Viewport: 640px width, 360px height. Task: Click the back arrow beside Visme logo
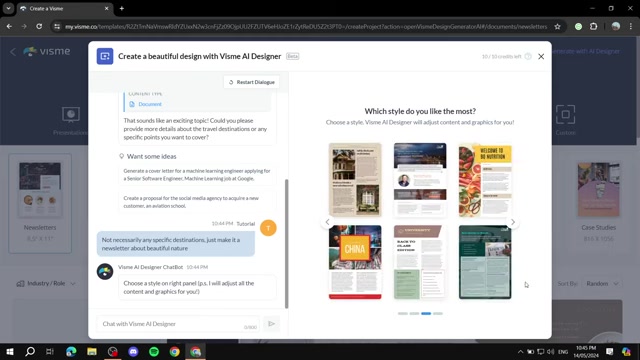click(13, 51)
